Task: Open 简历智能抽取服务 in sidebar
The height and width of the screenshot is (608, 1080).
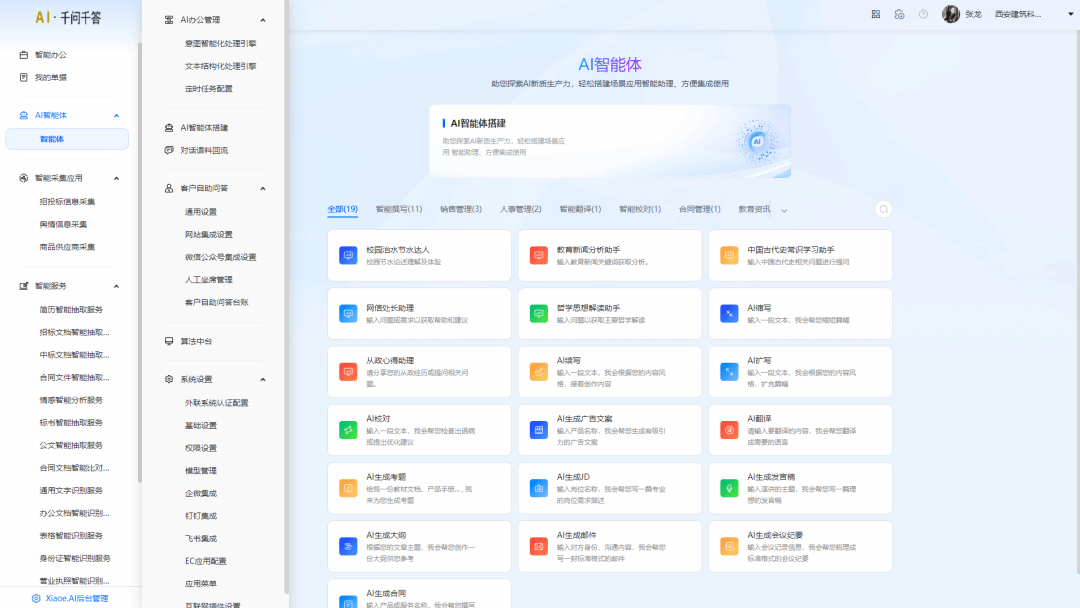Action: click(x=71, y=310)
